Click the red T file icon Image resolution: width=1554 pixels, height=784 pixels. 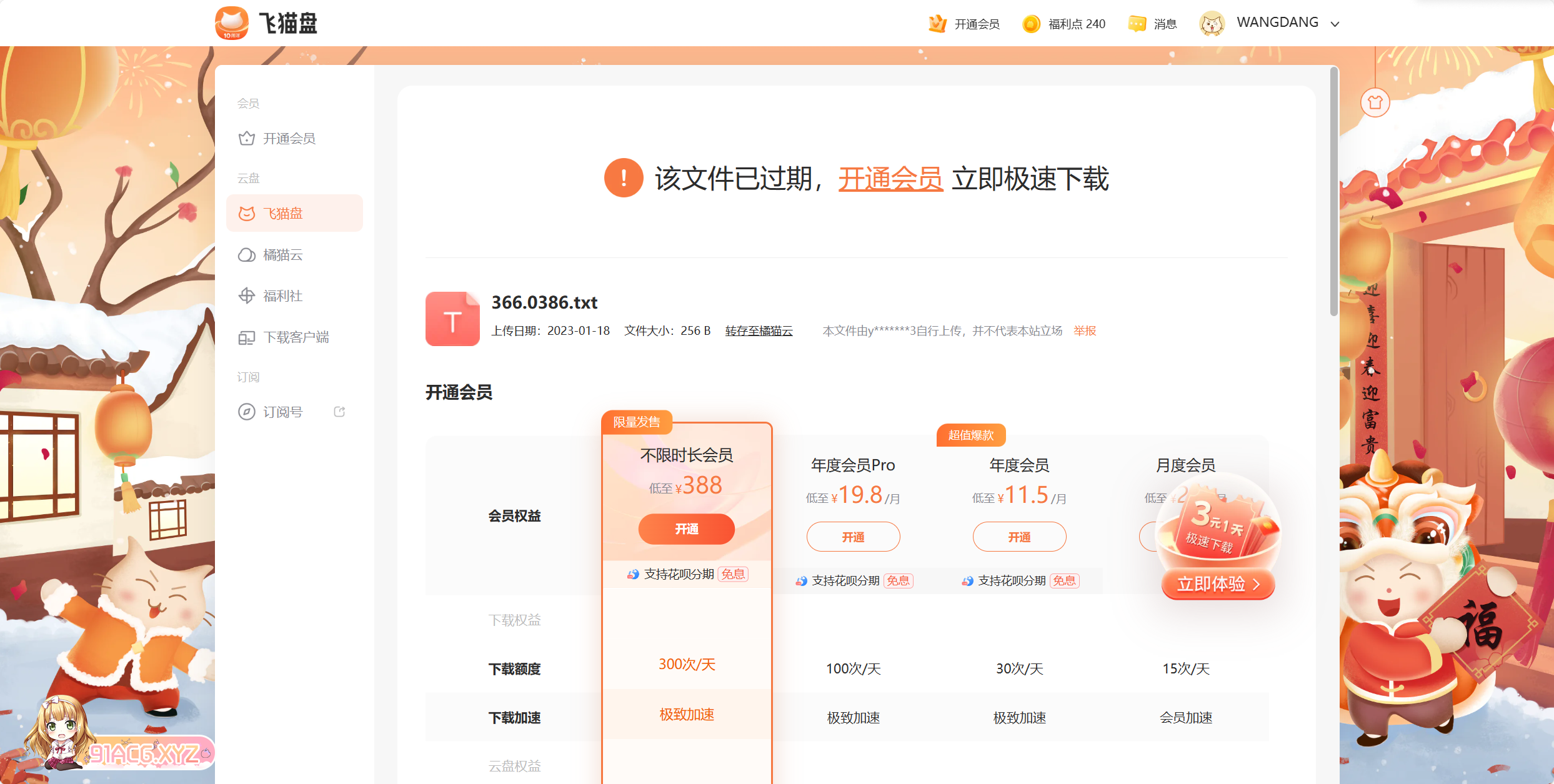pos(452,319)
